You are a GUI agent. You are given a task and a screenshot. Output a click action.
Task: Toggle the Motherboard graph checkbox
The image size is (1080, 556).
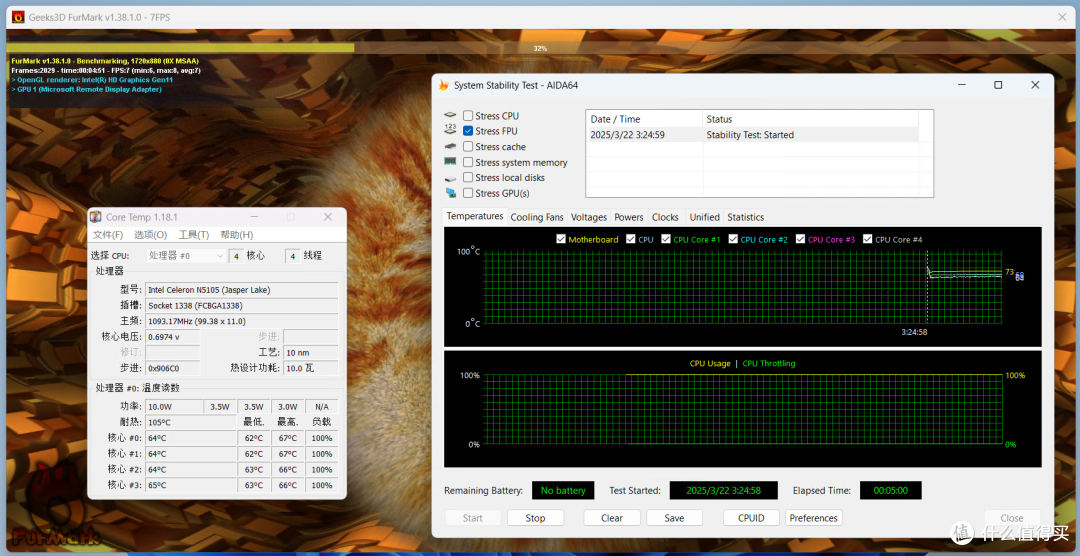561,240
